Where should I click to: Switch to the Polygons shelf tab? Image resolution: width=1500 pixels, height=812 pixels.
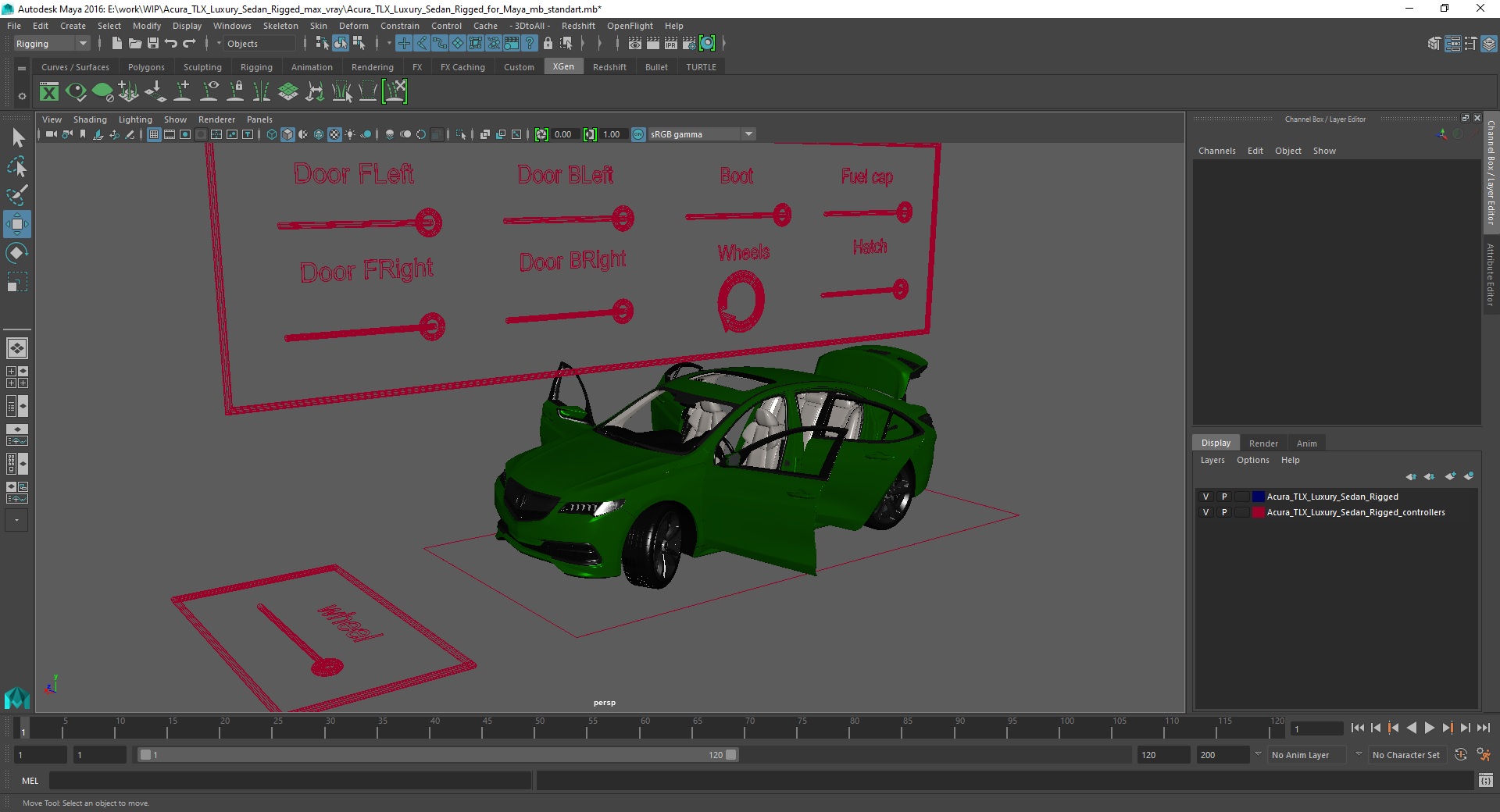coord(146,67)
